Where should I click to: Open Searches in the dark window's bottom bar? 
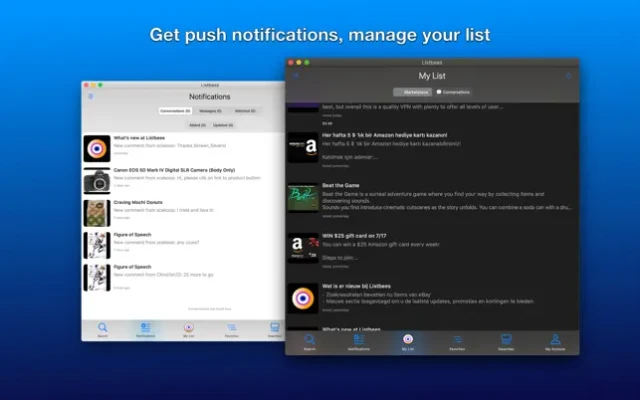pos(506,342)
